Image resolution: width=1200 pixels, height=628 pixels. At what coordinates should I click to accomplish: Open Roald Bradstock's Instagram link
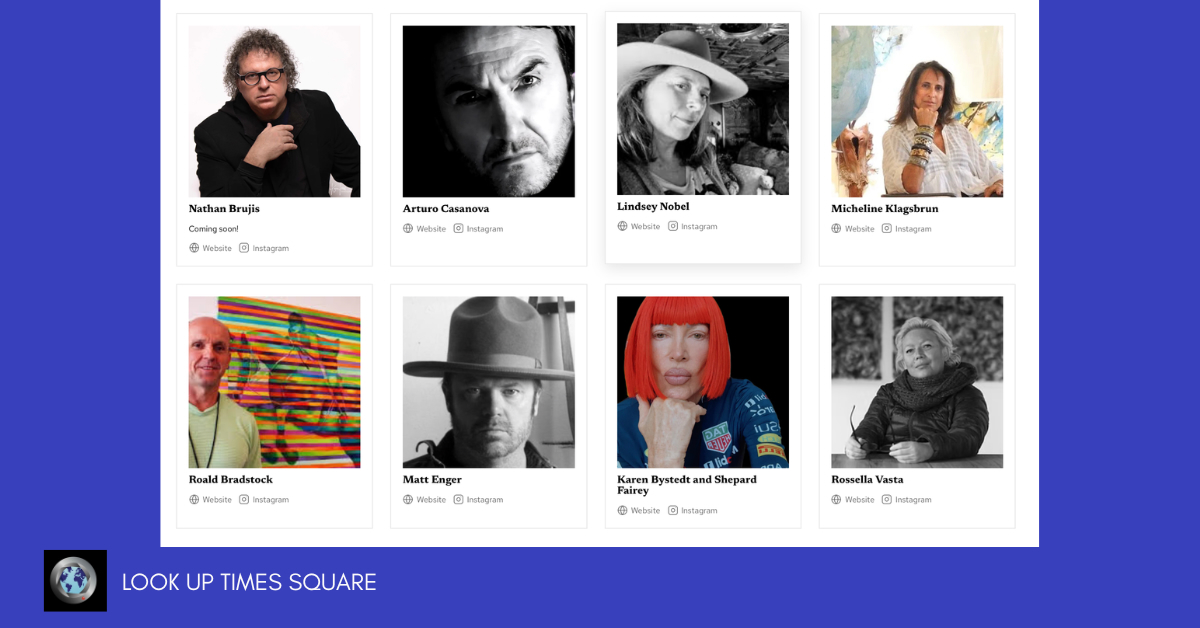click(x=270, y=500)
